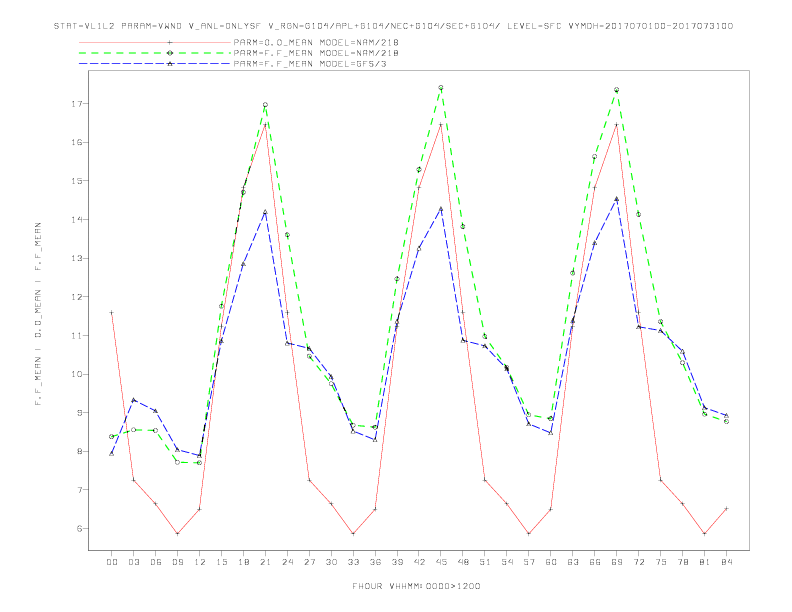The image size is (792, 612).
Task: Click y-axis tick label 16
Action: (x=77, y=142)
